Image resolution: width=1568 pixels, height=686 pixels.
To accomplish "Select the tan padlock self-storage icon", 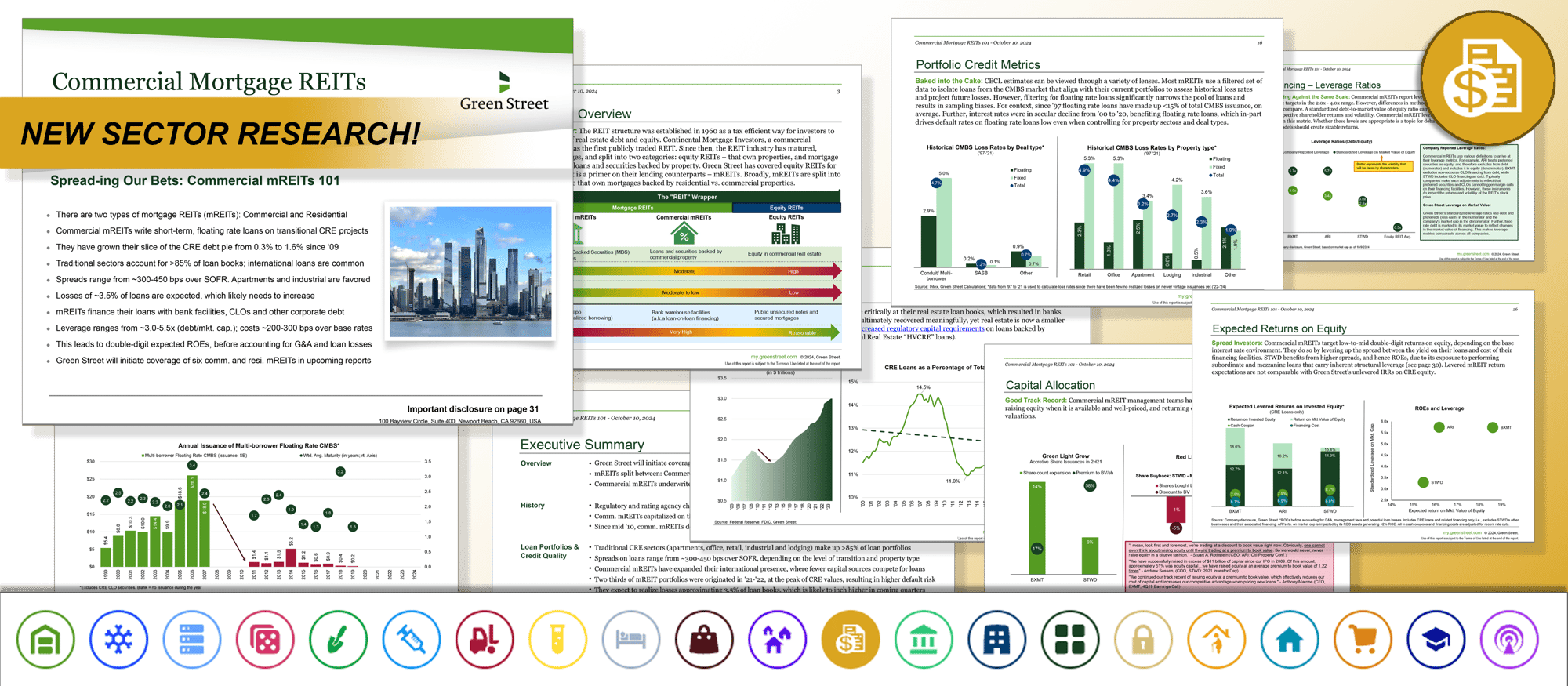I will pos(1143,640).
